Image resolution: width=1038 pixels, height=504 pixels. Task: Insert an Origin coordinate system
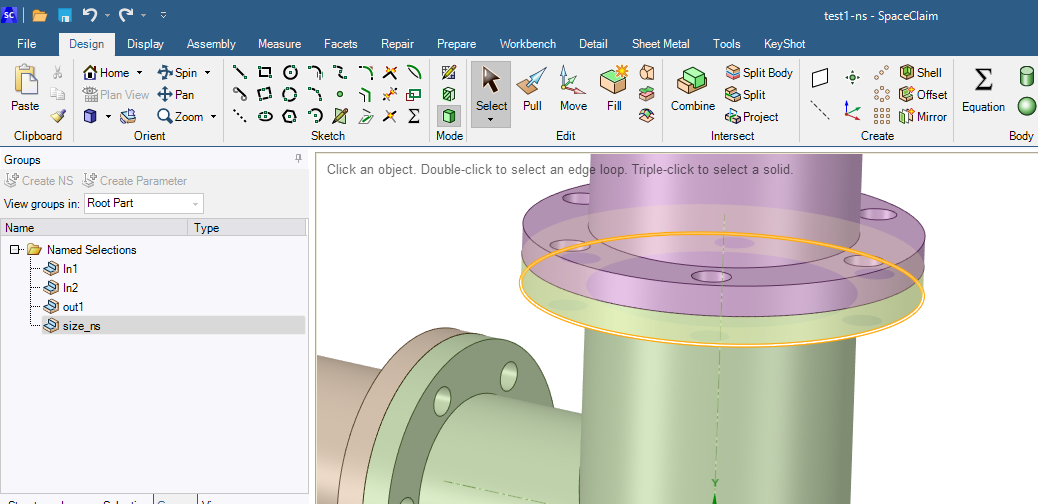(853, 110)
